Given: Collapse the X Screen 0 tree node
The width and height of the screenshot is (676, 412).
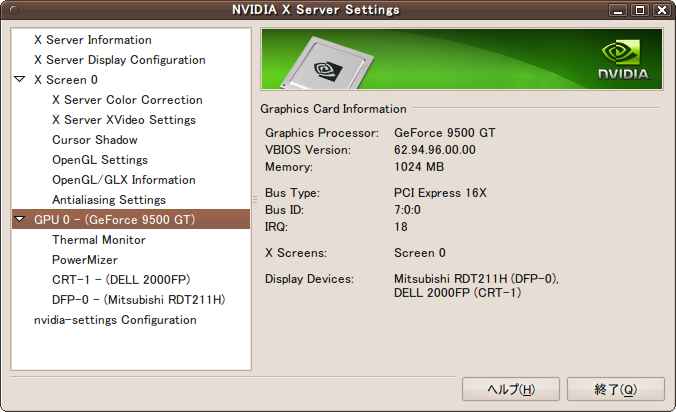Looking at the screenshot, I should tap(20, 80).
